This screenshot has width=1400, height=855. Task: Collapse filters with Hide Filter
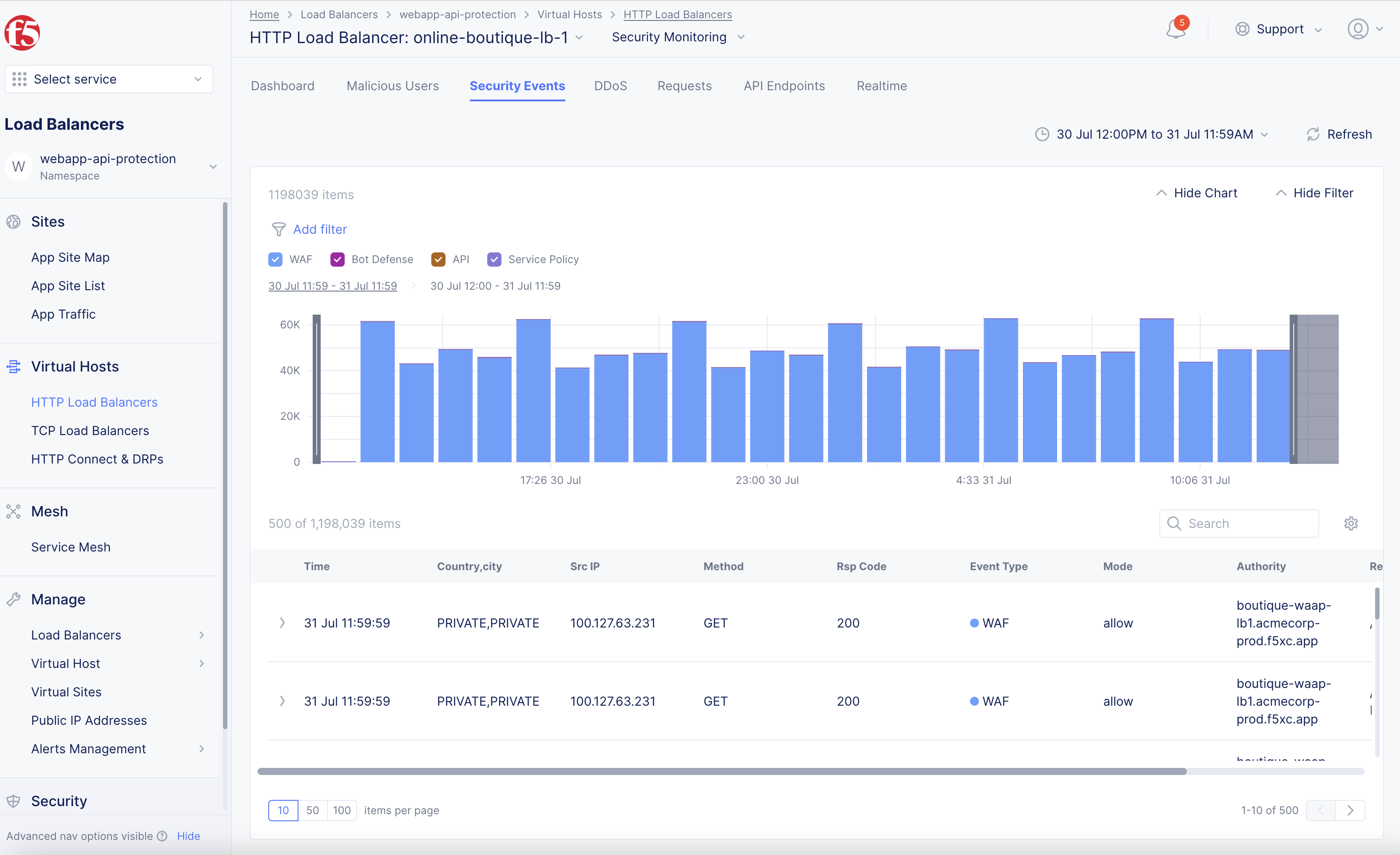1315,193
